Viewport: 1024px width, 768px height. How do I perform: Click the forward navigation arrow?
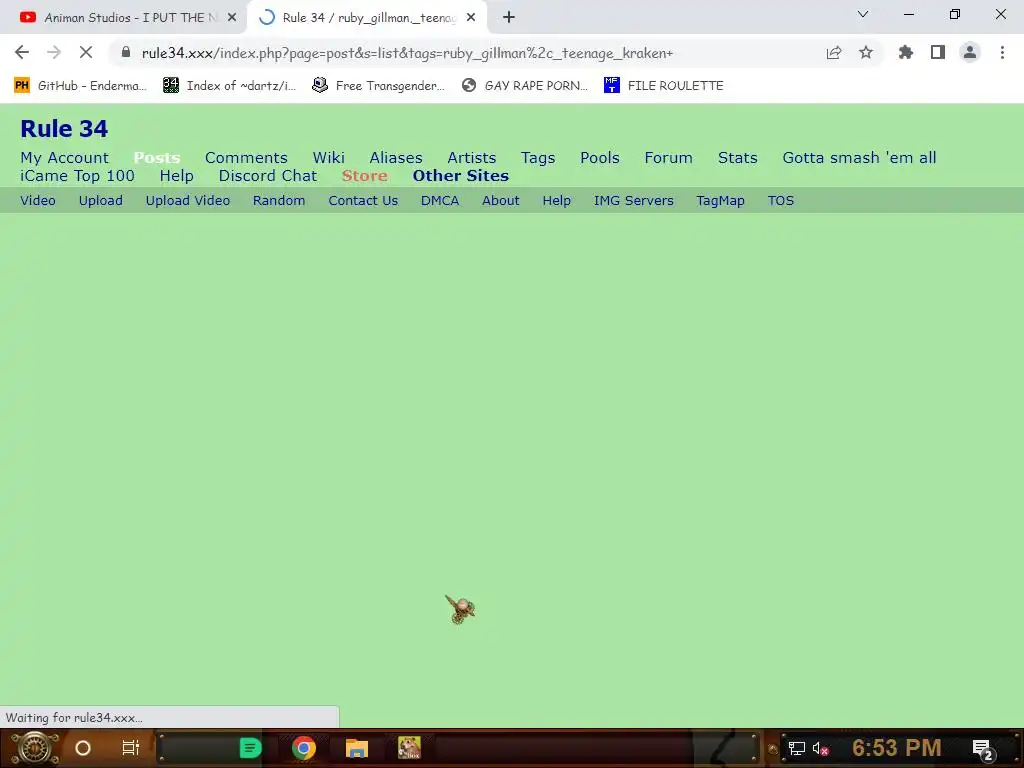54,53
